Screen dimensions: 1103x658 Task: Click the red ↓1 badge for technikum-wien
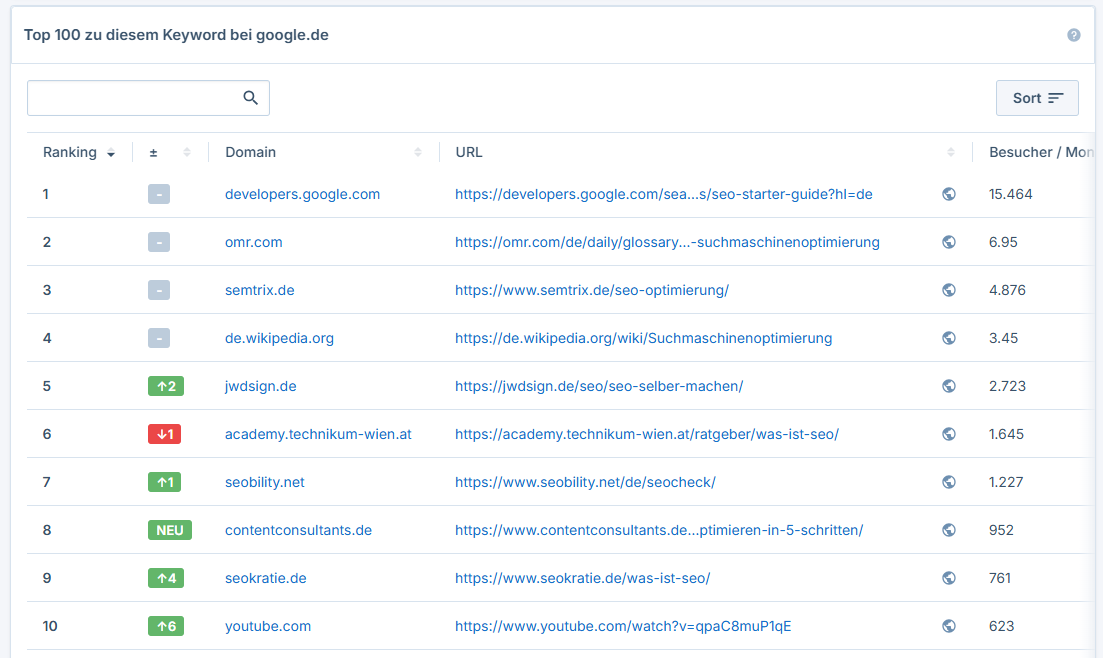click(x=165, y=434)
